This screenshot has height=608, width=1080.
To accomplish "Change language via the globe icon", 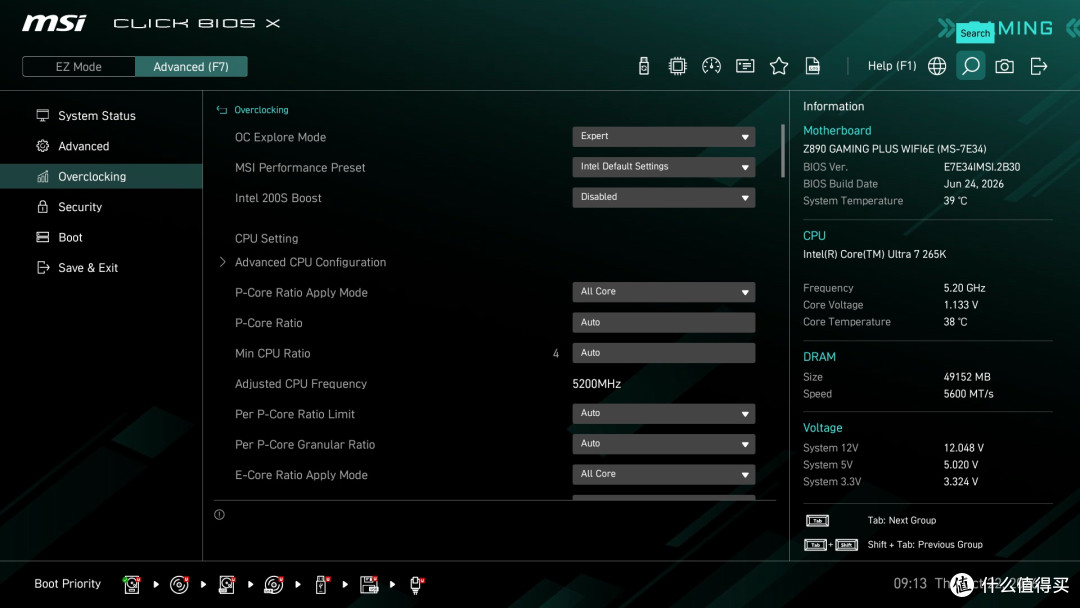I will (x=937, y=66).
